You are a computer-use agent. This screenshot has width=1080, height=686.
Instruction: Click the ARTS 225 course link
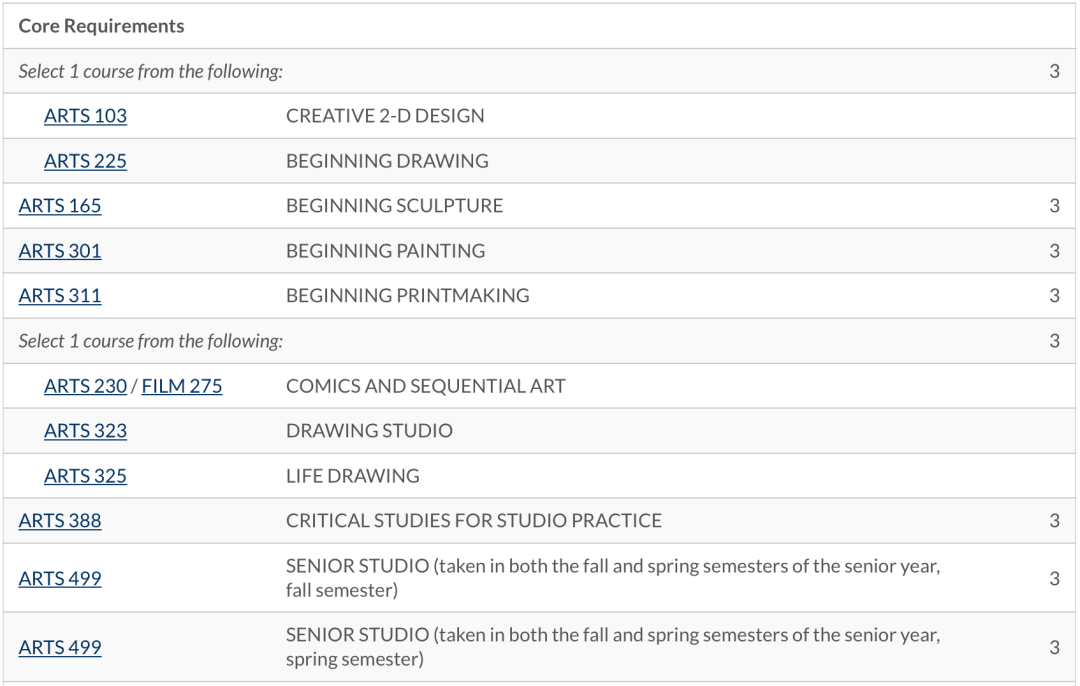85,161
